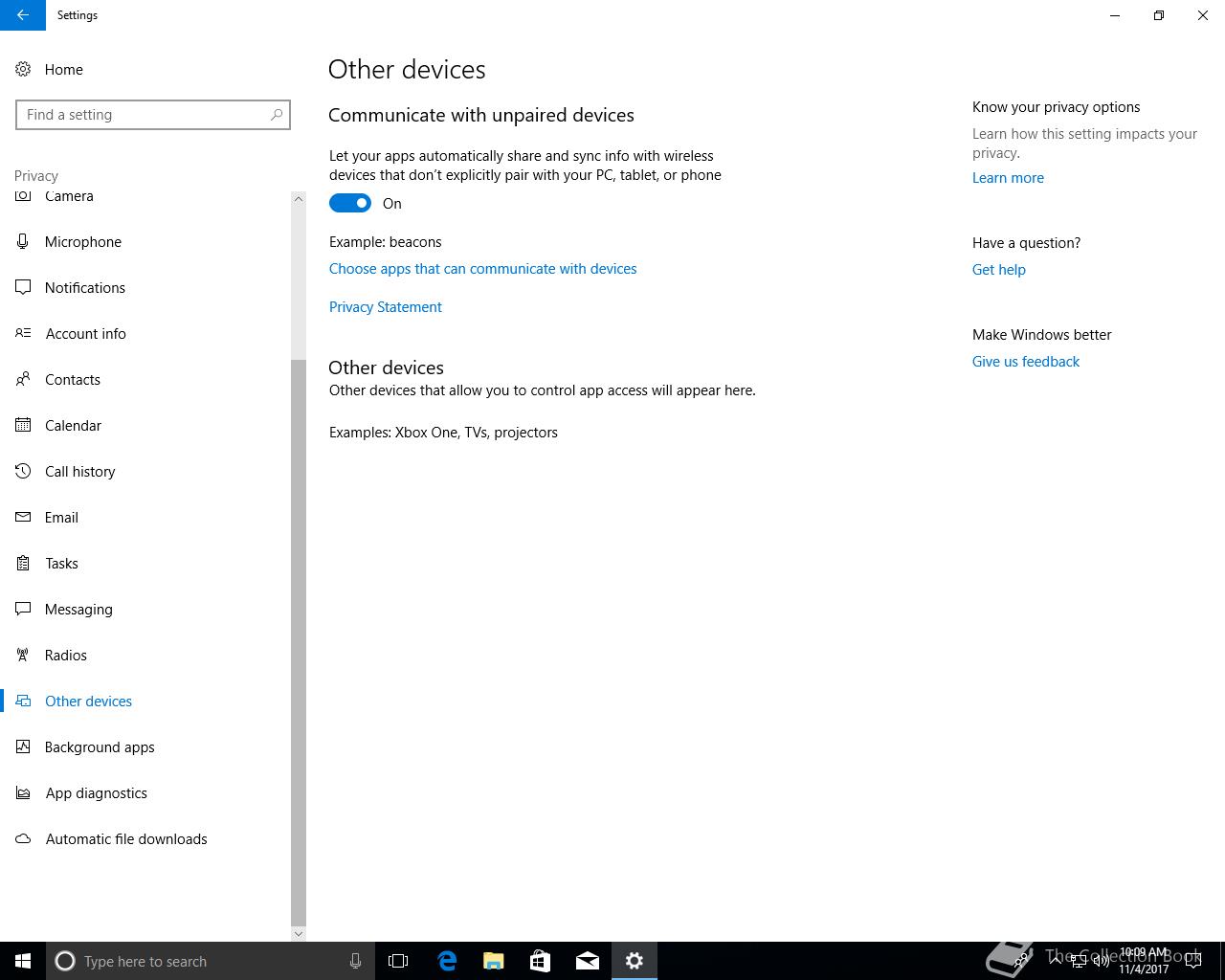Click the volume icon in system tray
1225x980 pixels.
pyautogui.click(x=1101, y=961)
